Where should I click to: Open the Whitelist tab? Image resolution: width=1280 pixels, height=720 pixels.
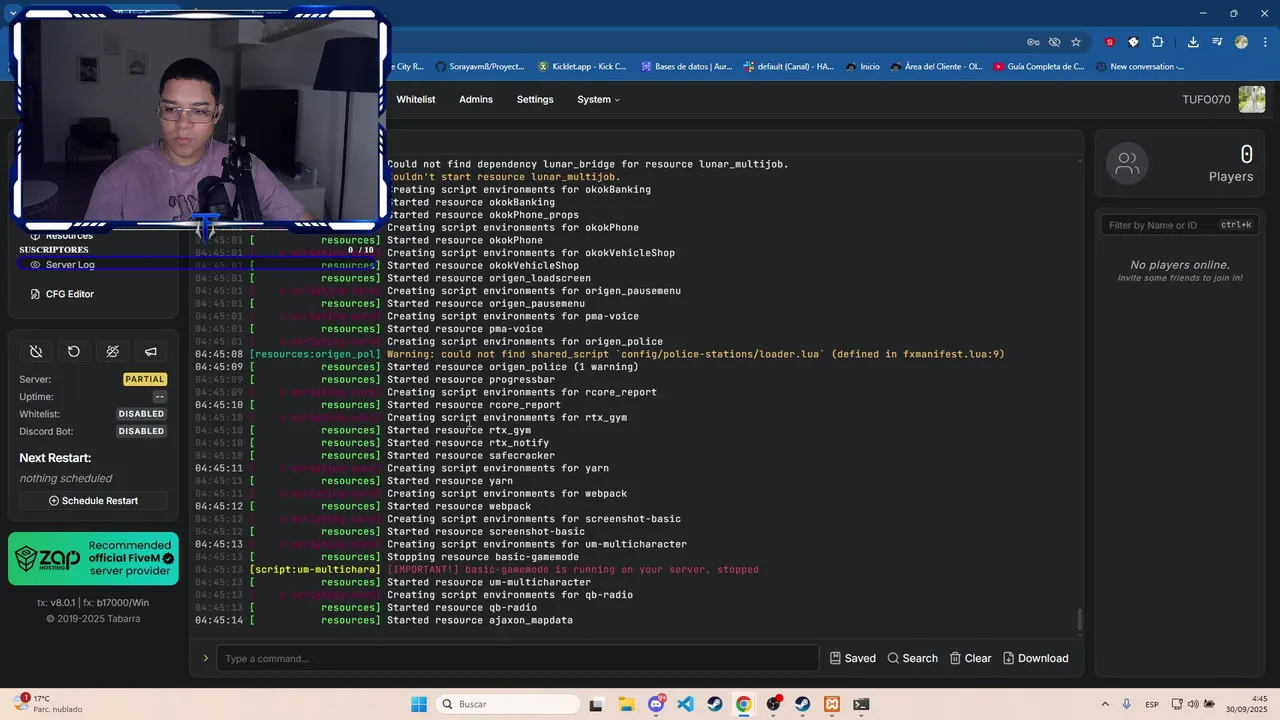416,100
